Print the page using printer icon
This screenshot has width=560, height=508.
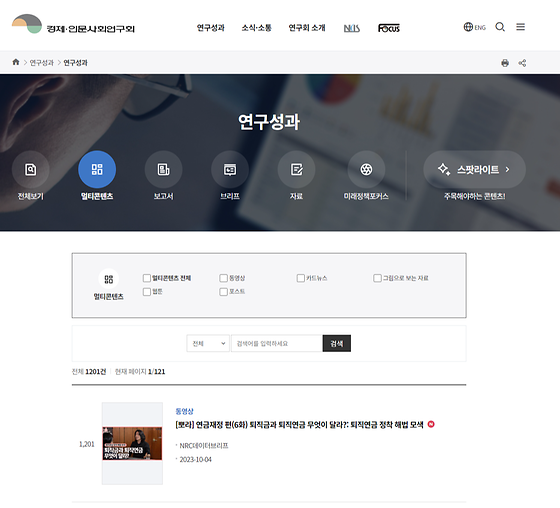pos(505,63)
